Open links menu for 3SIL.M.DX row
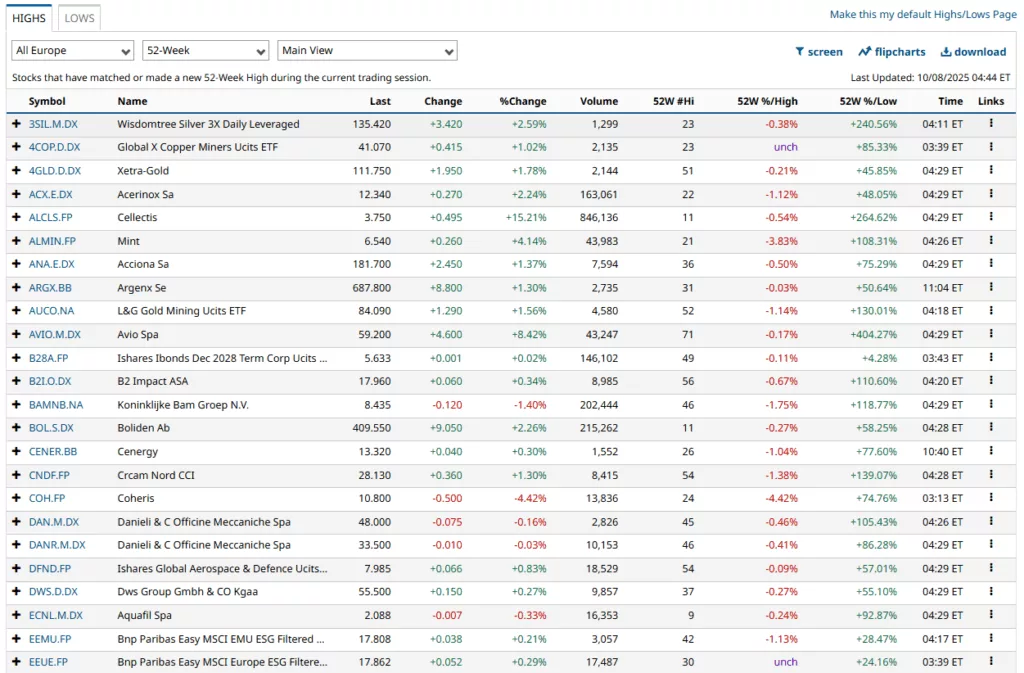This screenshot has width=1024, height=673. point(991,124)
